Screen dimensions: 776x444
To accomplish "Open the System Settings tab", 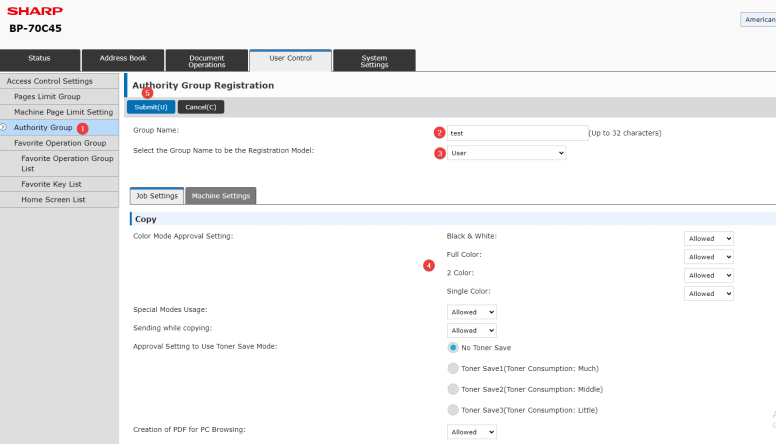I will tap(374, 61).
